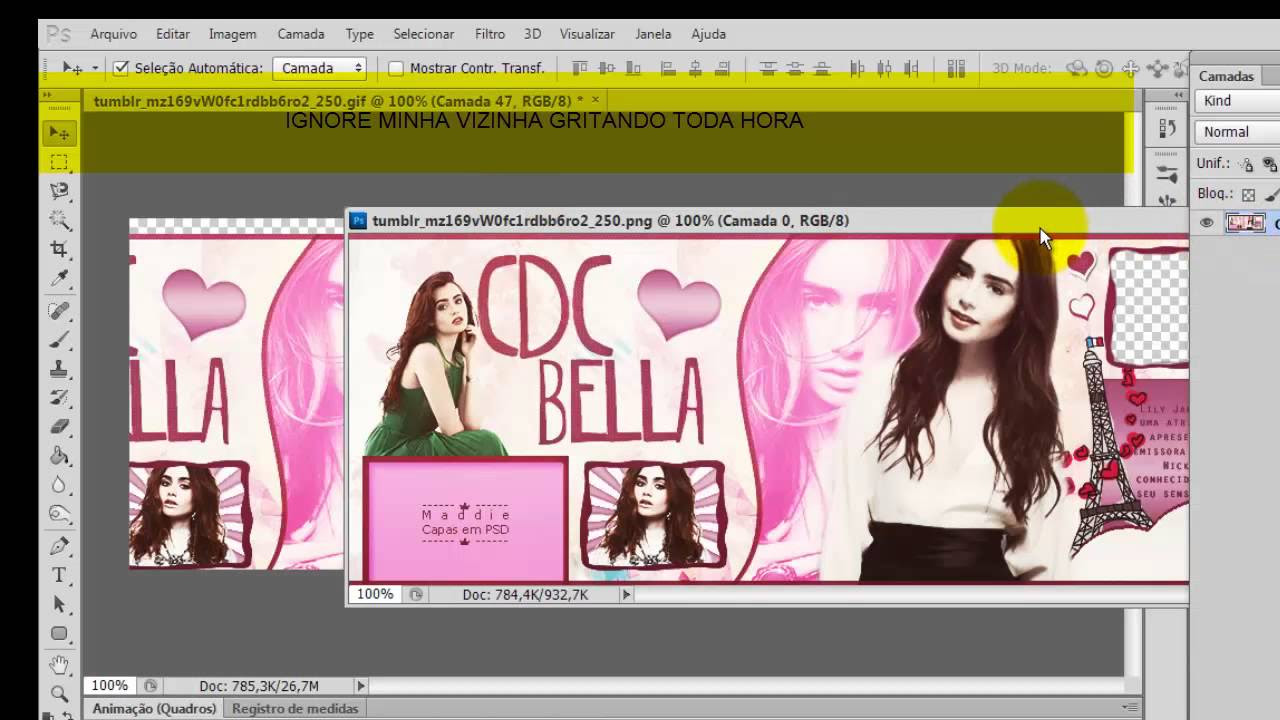The width and height of the screenshot is (1280, 720).
Task: Click the 3D orbit mode icon
Action: click(x=1077, y=68)
